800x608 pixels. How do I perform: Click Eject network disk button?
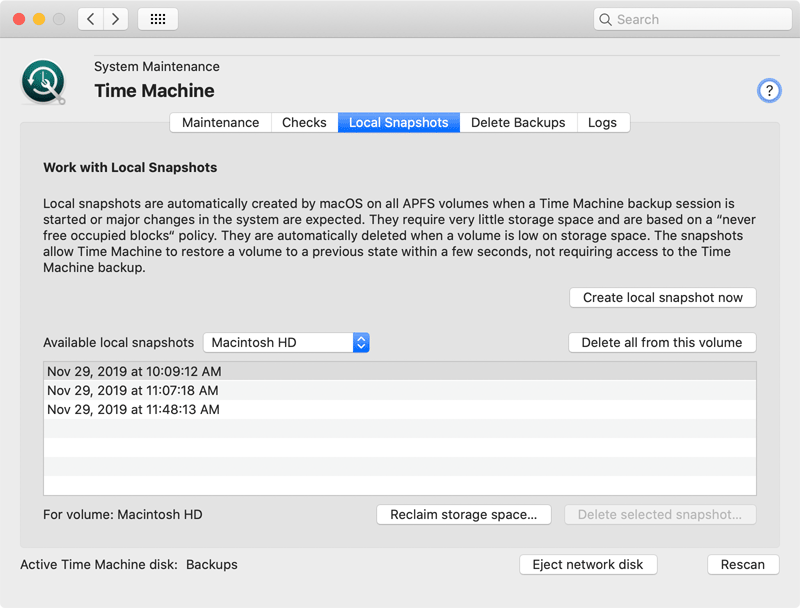tap(588, 565)
